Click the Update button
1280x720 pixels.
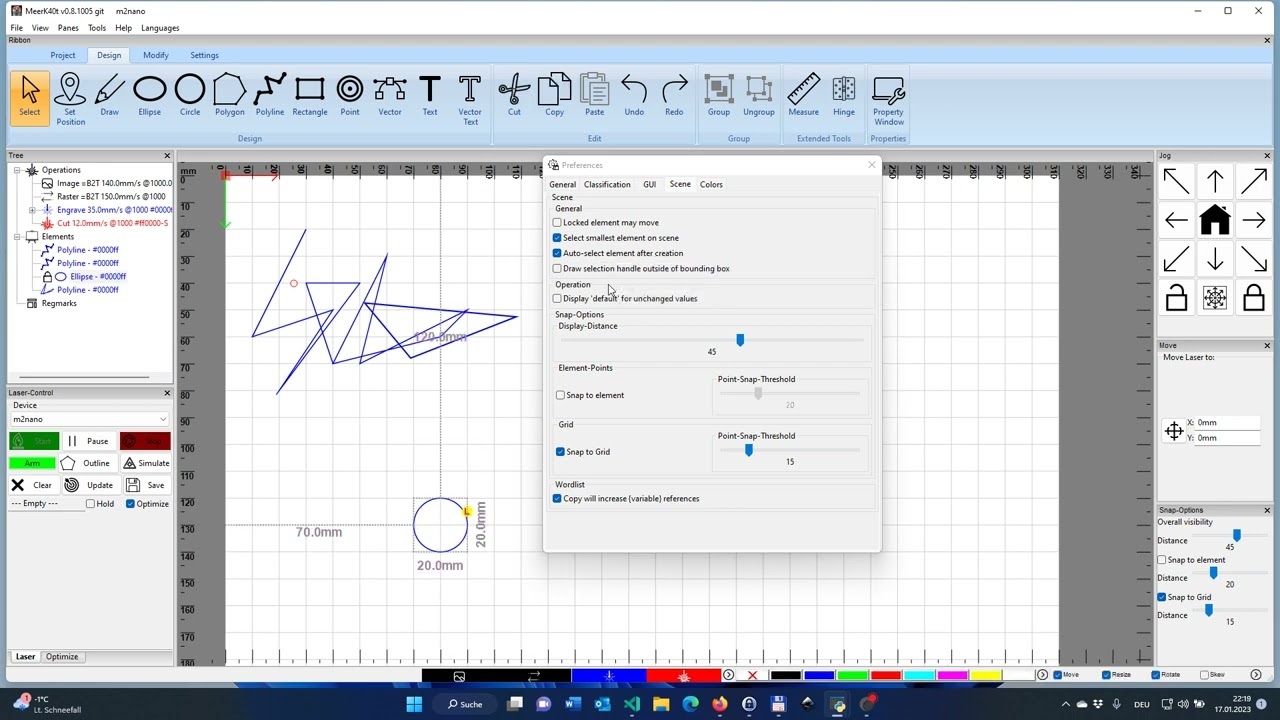[x=89, y=485]
